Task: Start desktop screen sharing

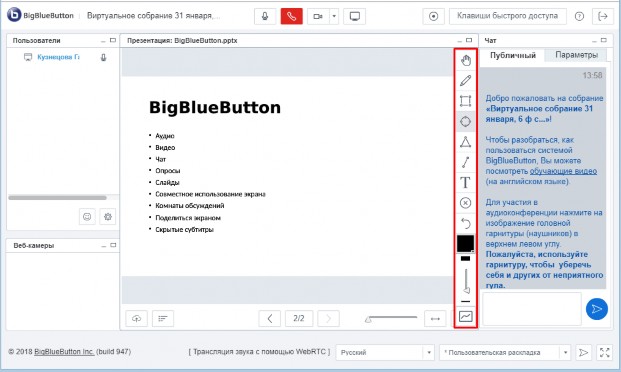Action: coord(354,16)
